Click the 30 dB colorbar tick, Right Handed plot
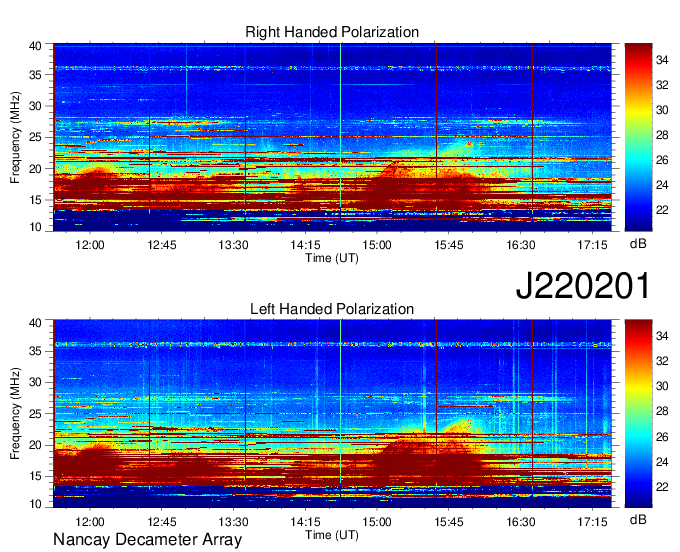 tap(662, 110)
